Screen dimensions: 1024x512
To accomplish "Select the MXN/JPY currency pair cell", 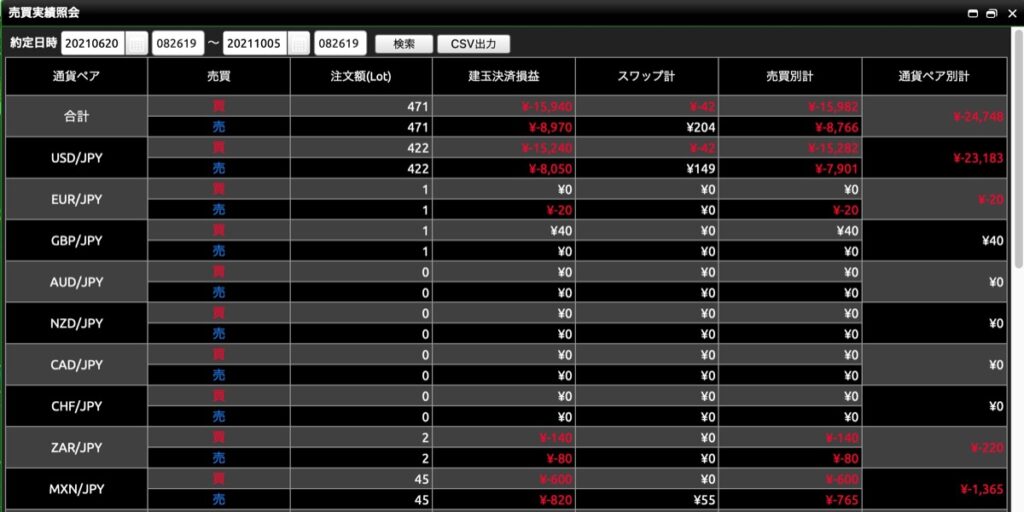I will coord(76,488).
